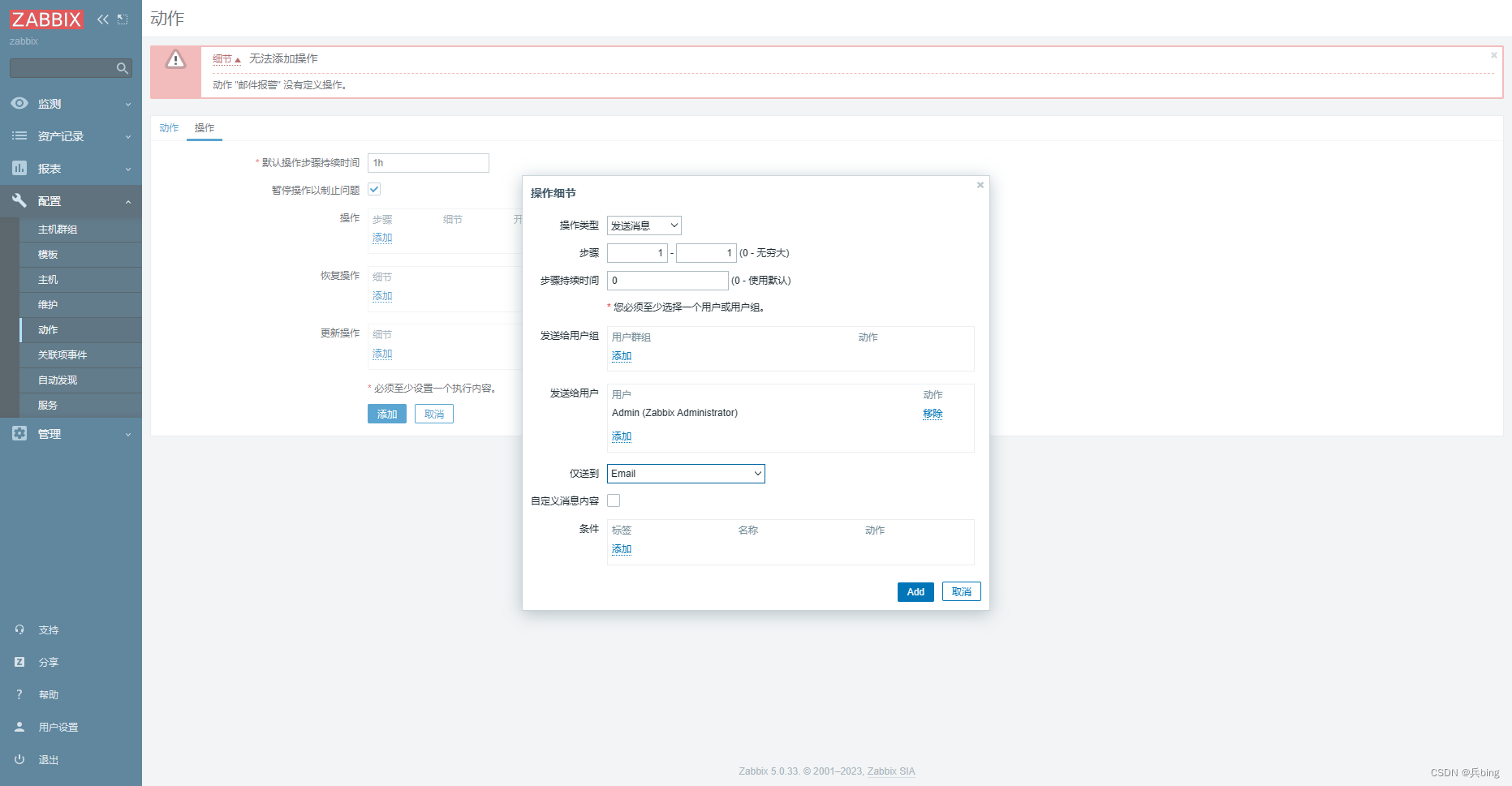Screen dimensions: 1512x786
Task: Click the warning triangle icon
Action: (x=175, y=59)
